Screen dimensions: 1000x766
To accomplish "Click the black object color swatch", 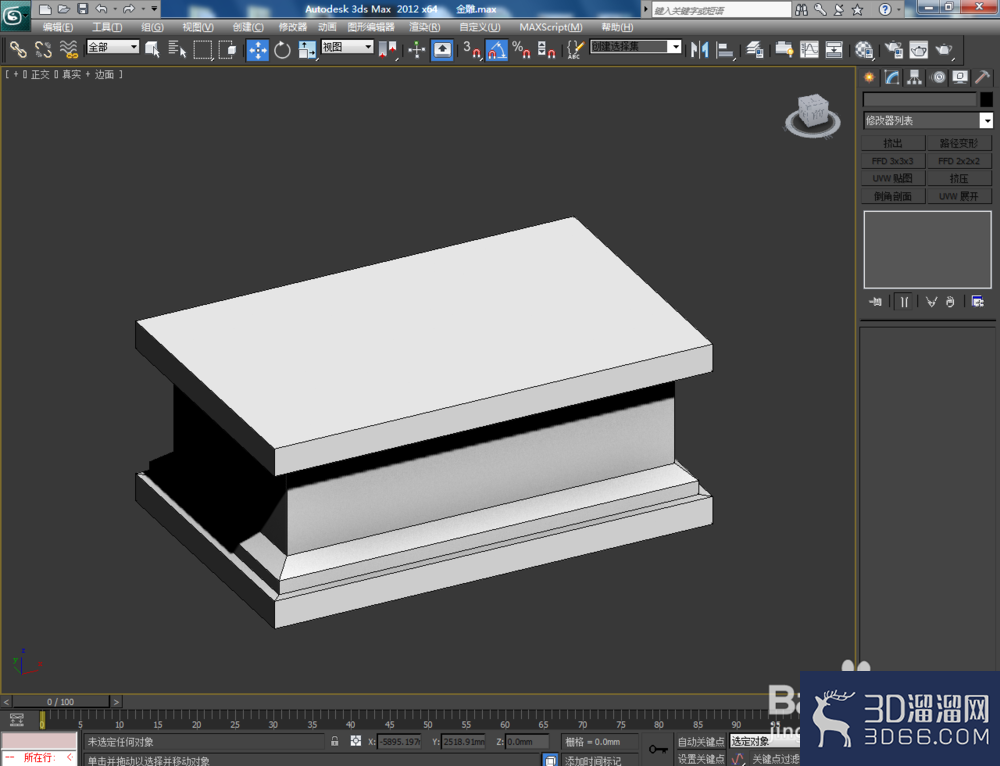I will click(986, 99).
